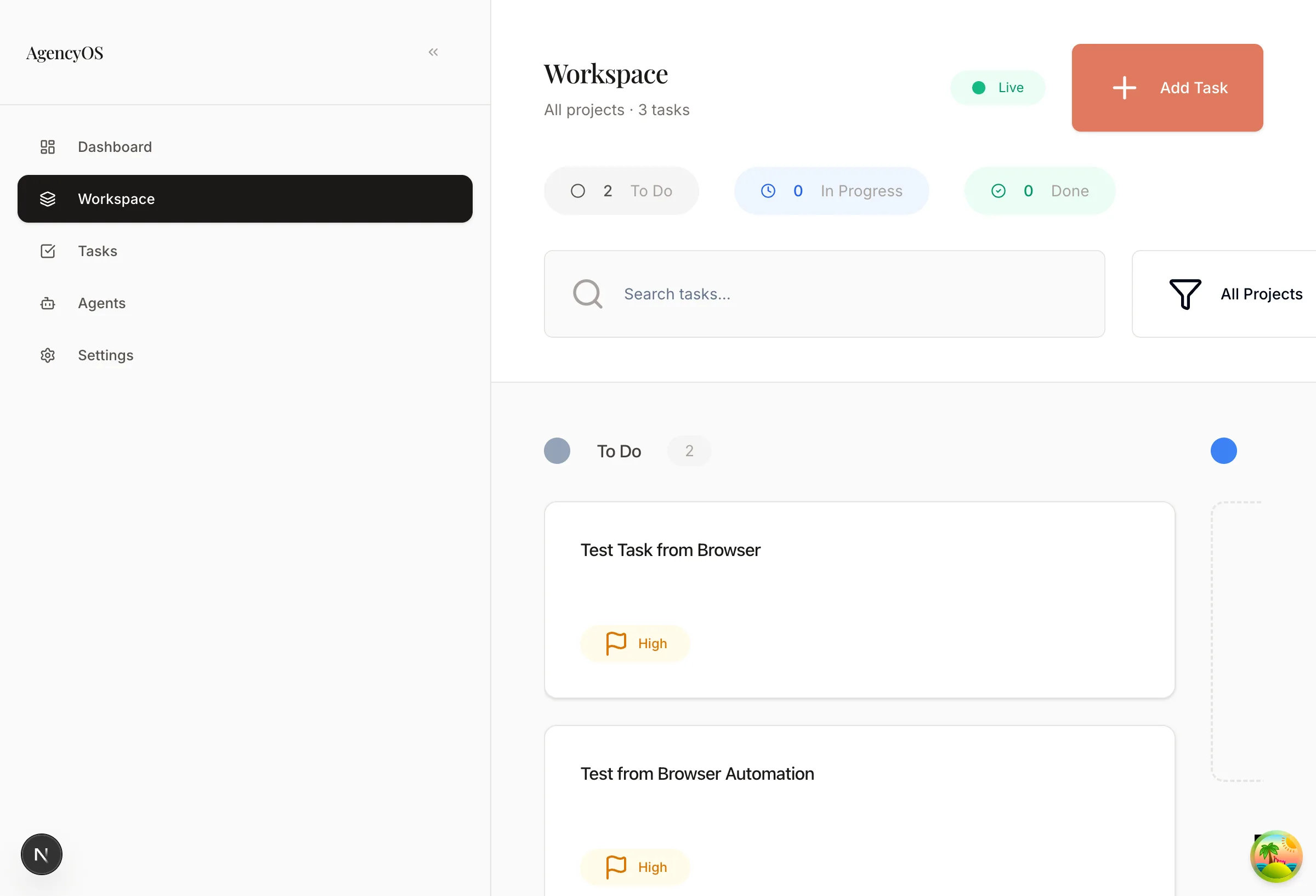Screen dimensions: 1316x896
Task: Click the plus icon inside Add Task button
Action: pyautogui.click(x=1124, y=88)
